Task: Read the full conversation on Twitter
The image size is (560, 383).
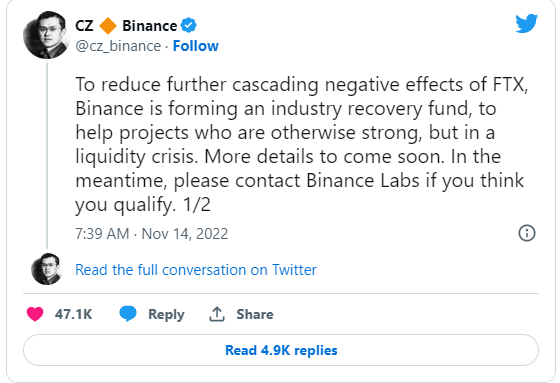Action: 196,270
